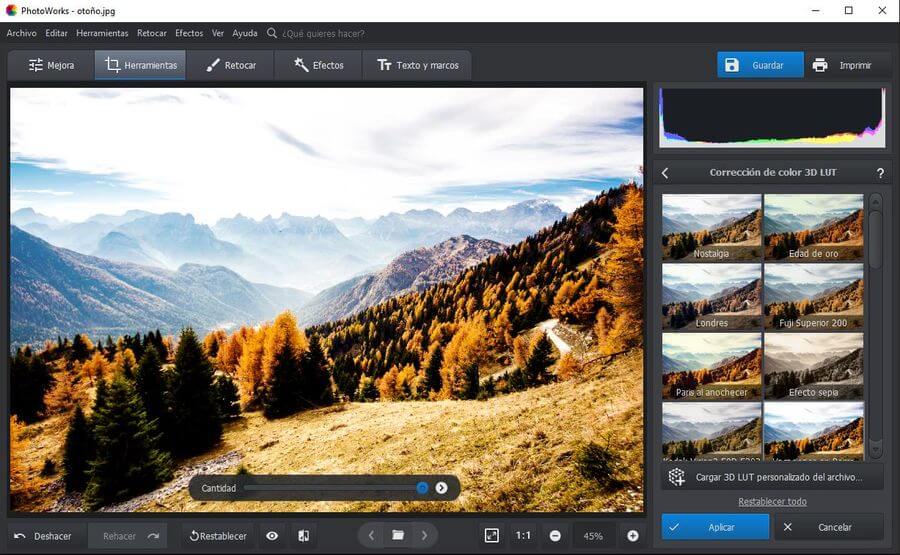Select the Londres LUT preset

click(x=711, y=297)
